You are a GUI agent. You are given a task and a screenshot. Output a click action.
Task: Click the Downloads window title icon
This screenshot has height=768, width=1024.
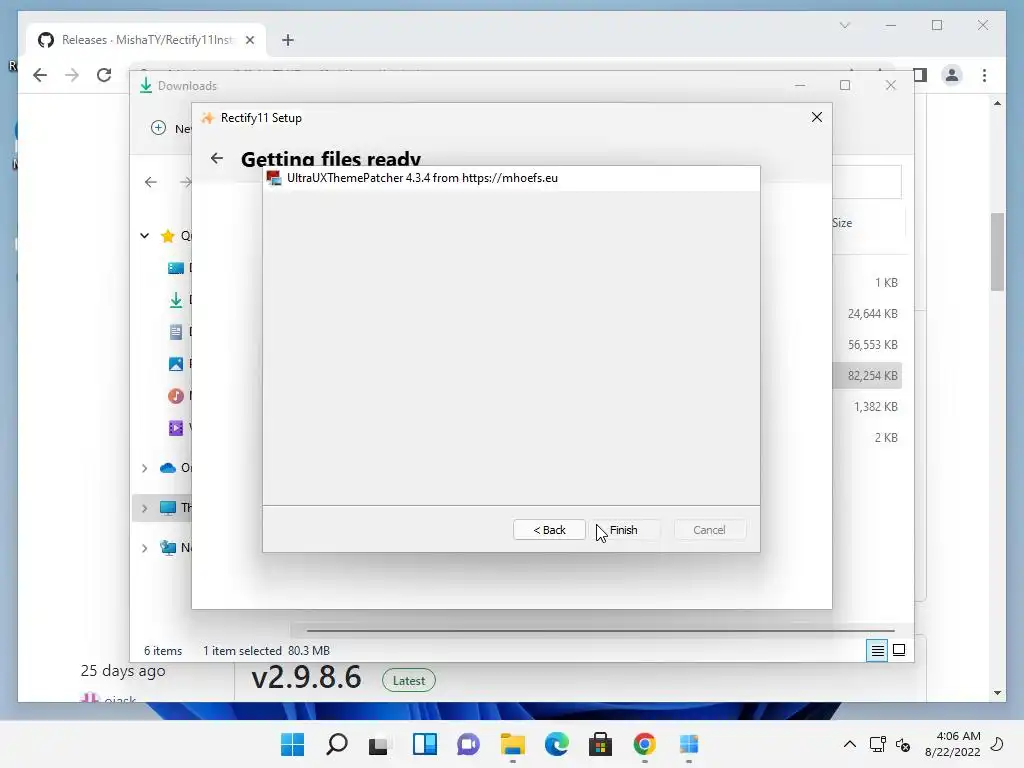coord(146,86)
